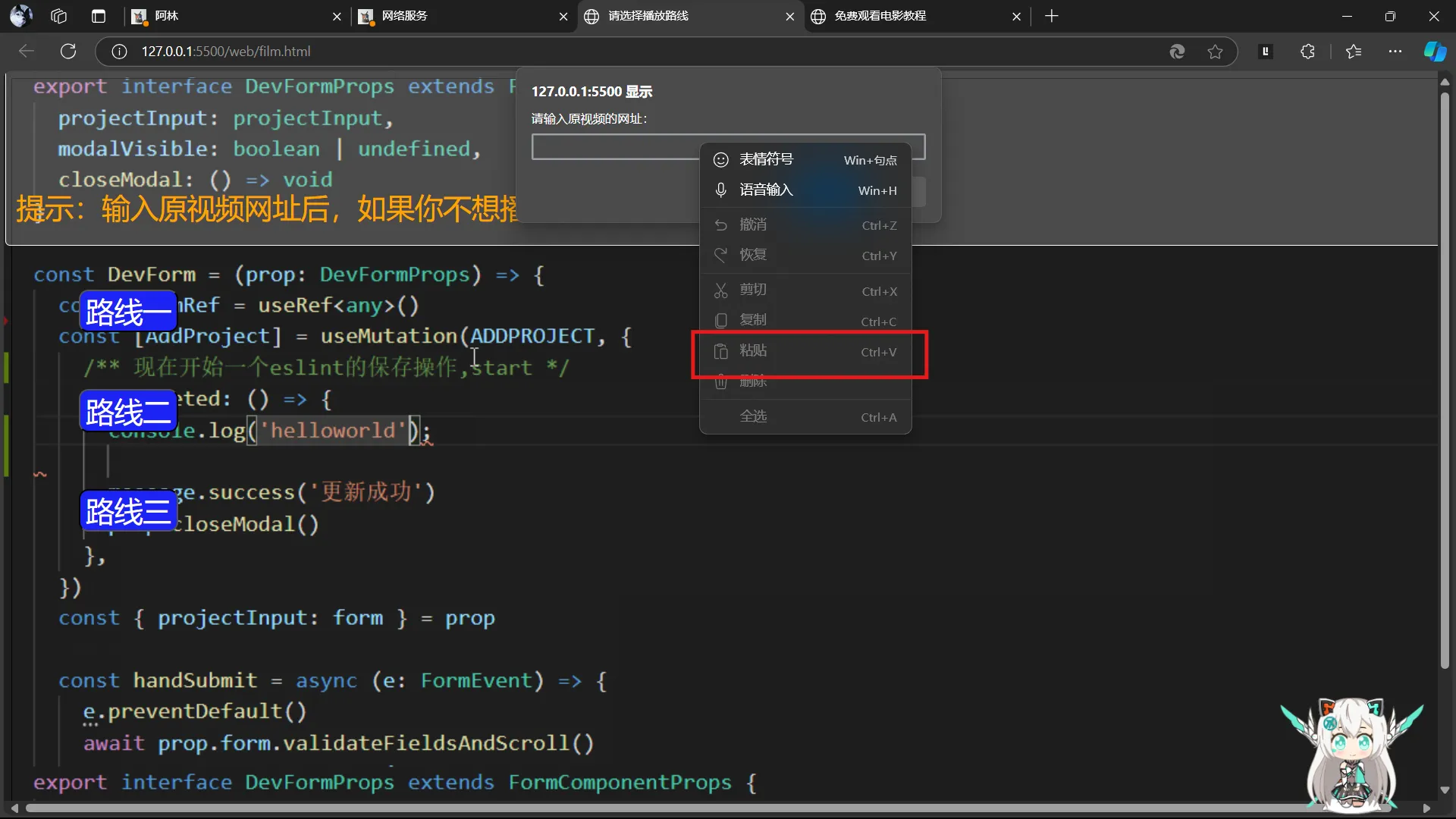Screen dimensions: 1456x819
Task: Click the star favorite icon in address bar
Action: tap(1215, 52)
